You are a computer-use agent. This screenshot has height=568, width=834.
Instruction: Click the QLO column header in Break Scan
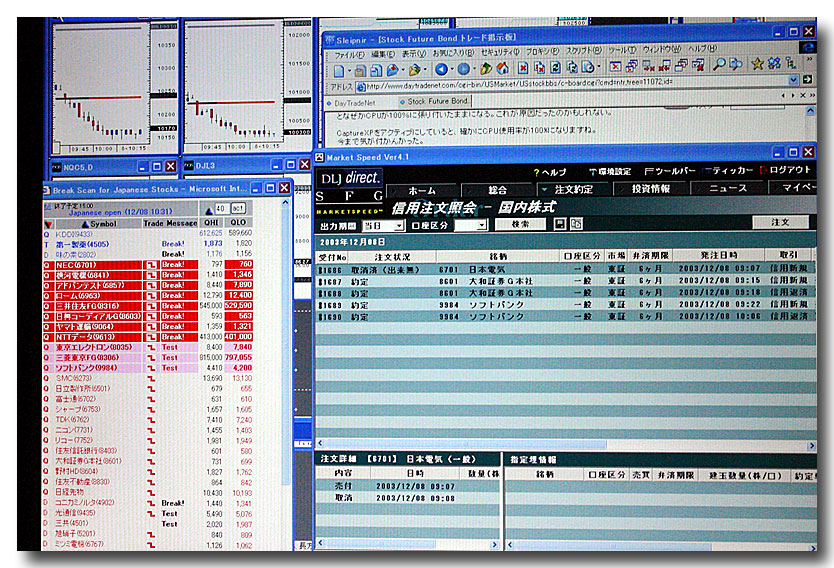coord(238,222)
